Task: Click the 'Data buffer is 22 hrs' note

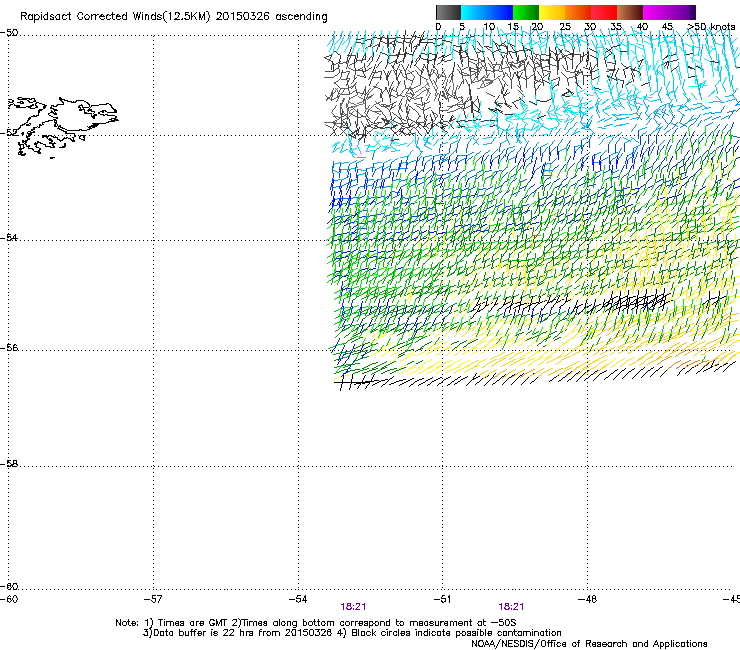Action: [x=197, y=633]
